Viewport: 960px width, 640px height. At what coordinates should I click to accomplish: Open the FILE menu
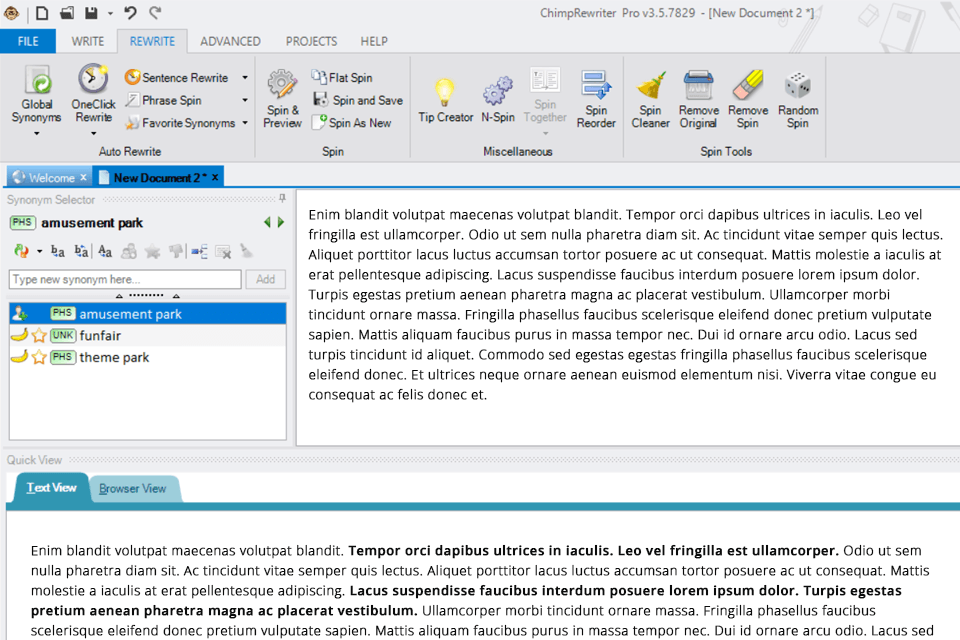(x=28, y=41)
